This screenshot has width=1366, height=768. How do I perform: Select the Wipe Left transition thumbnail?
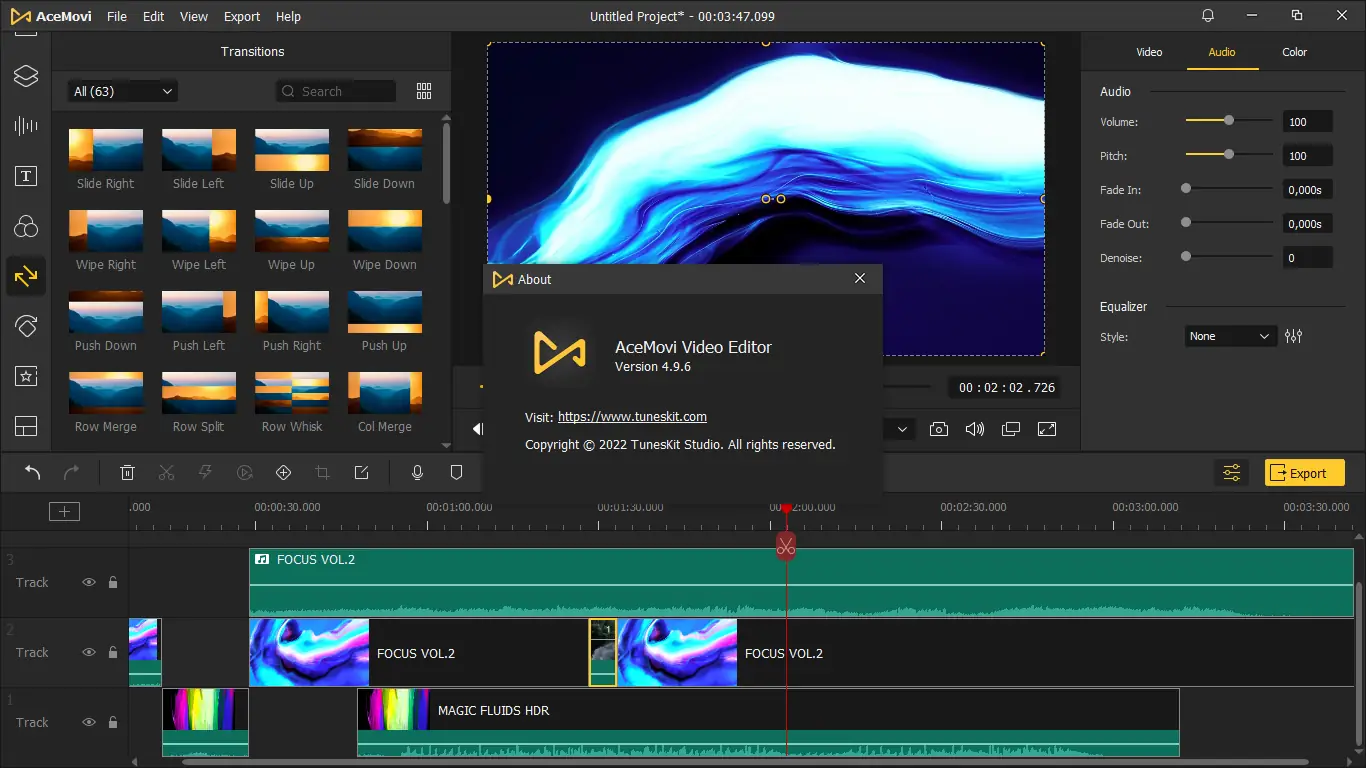[199, 232]
